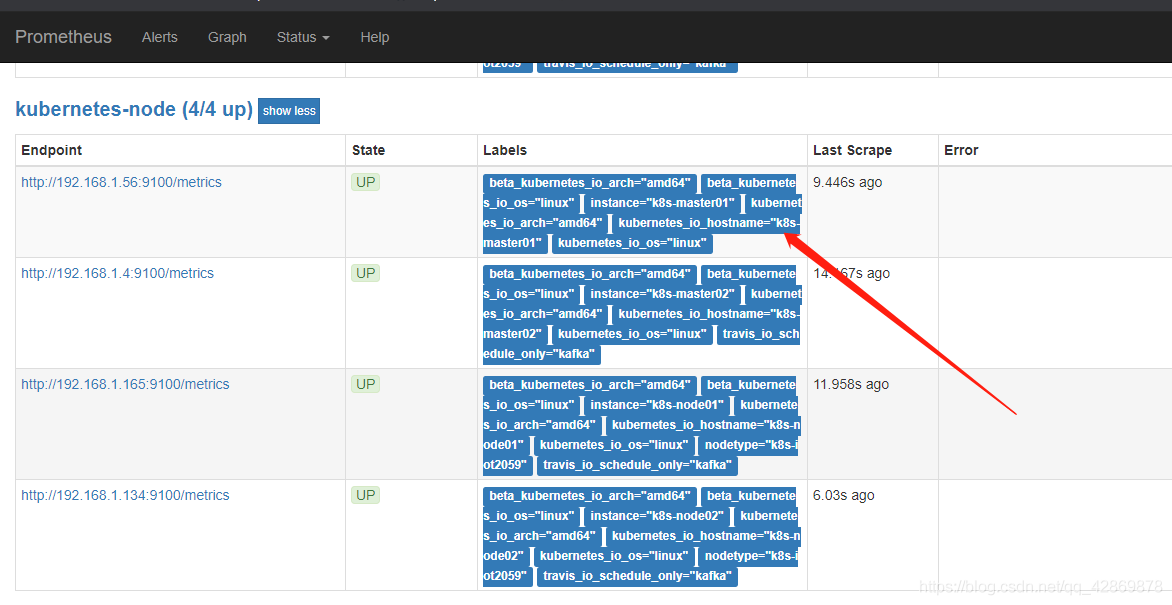Click nodetype label in k8s-node02 row
Screen dimensions: 1172x605
click(x=750, y=556)
